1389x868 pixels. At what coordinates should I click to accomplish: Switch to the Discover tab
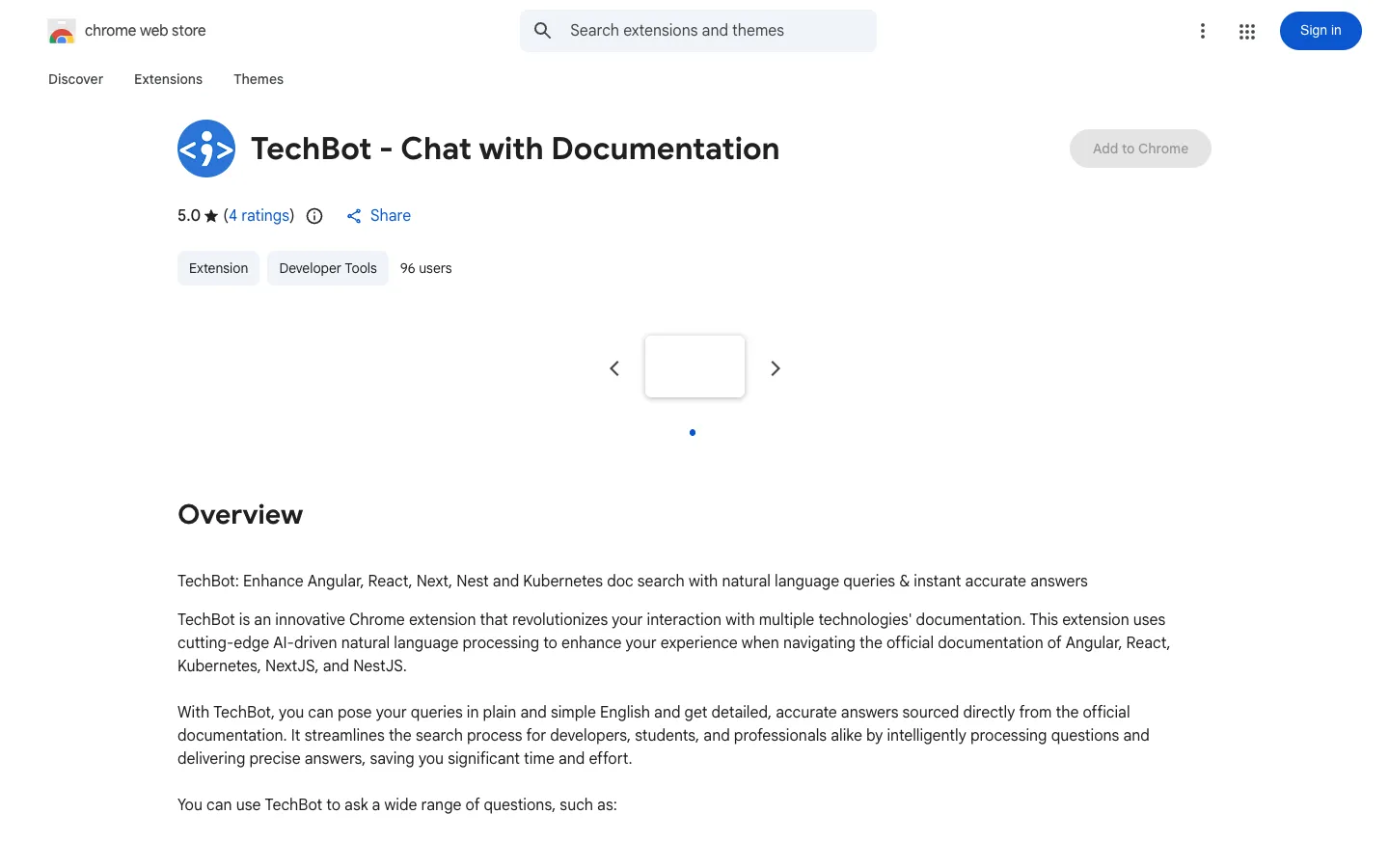pos(76,79)
